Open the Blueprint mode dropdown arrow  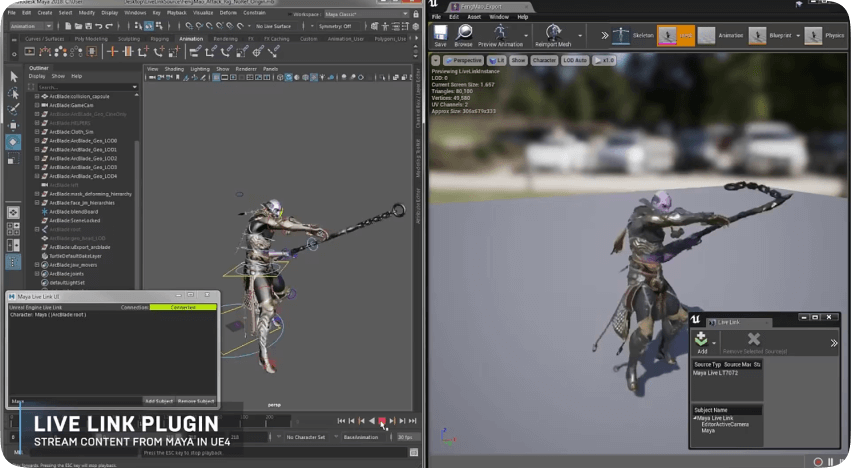click(x=798, y=36)
